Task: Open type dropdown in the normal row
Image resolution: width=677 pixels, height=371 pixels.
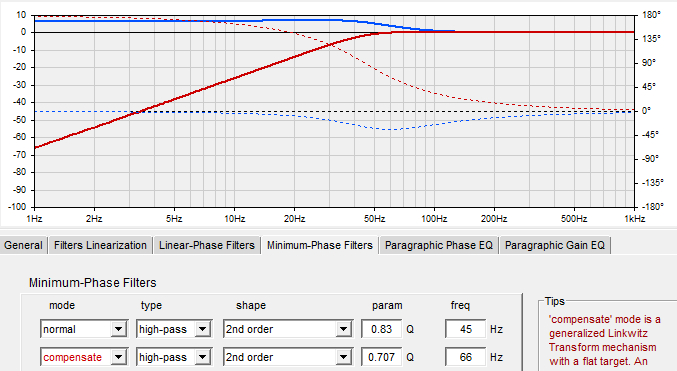Action: (202, 329)
